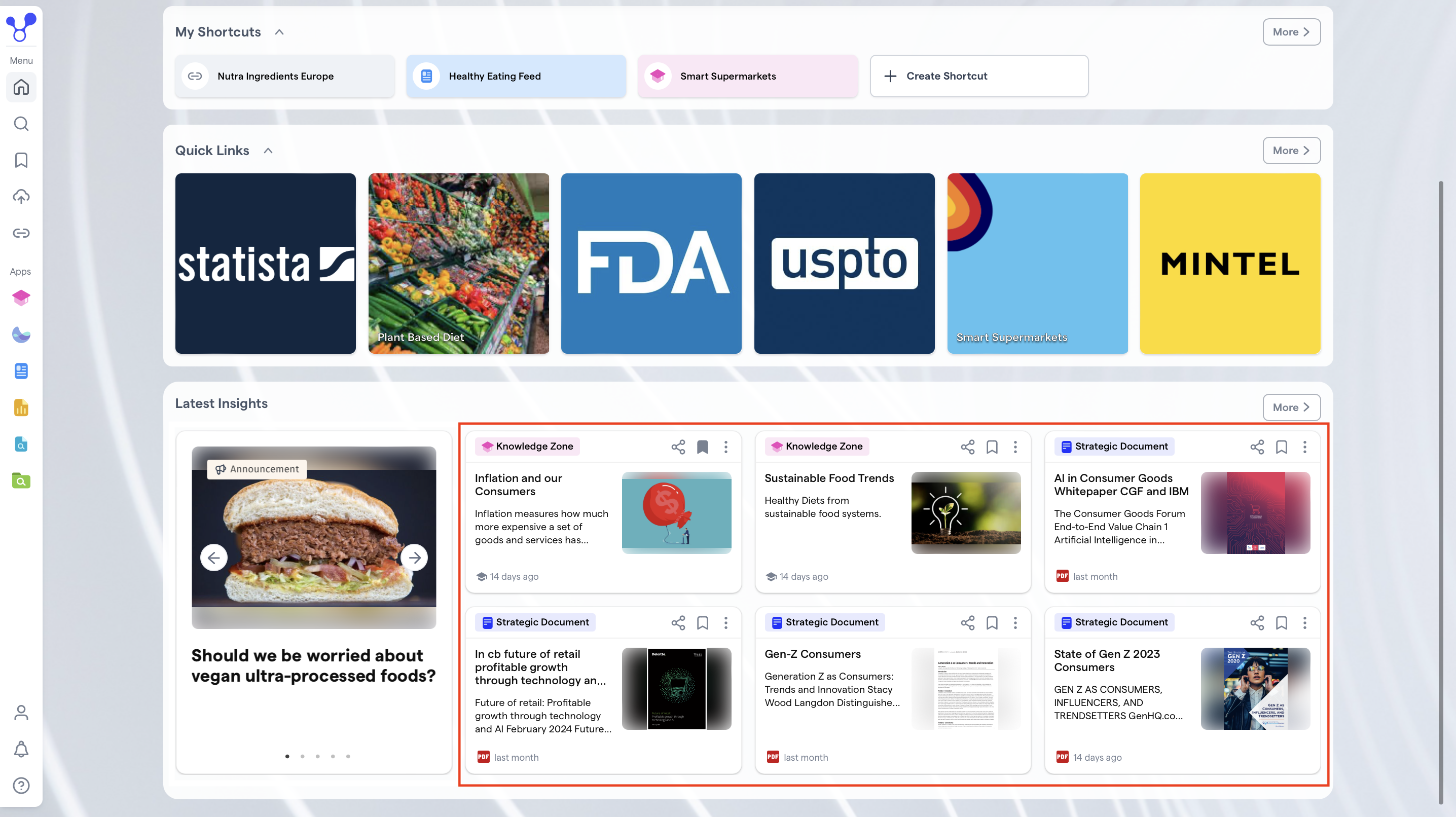Bookmark the State of Gen Z 2023 card
1456x817 pixels.
click(1281, 623)
